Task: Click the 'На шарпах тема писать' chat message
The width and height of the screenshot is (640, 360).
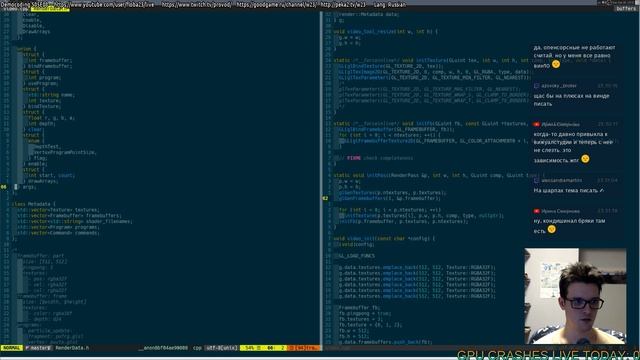Action: pyautogui.click(x=569, y=190)
